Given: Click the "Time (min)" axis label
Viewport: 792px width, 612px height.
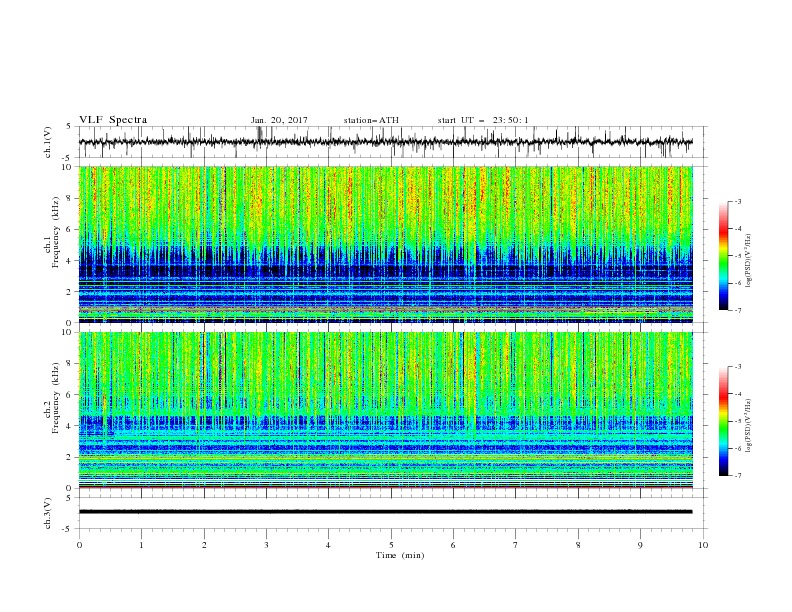Looking at the screenshot, I should [x=400, y=555].
